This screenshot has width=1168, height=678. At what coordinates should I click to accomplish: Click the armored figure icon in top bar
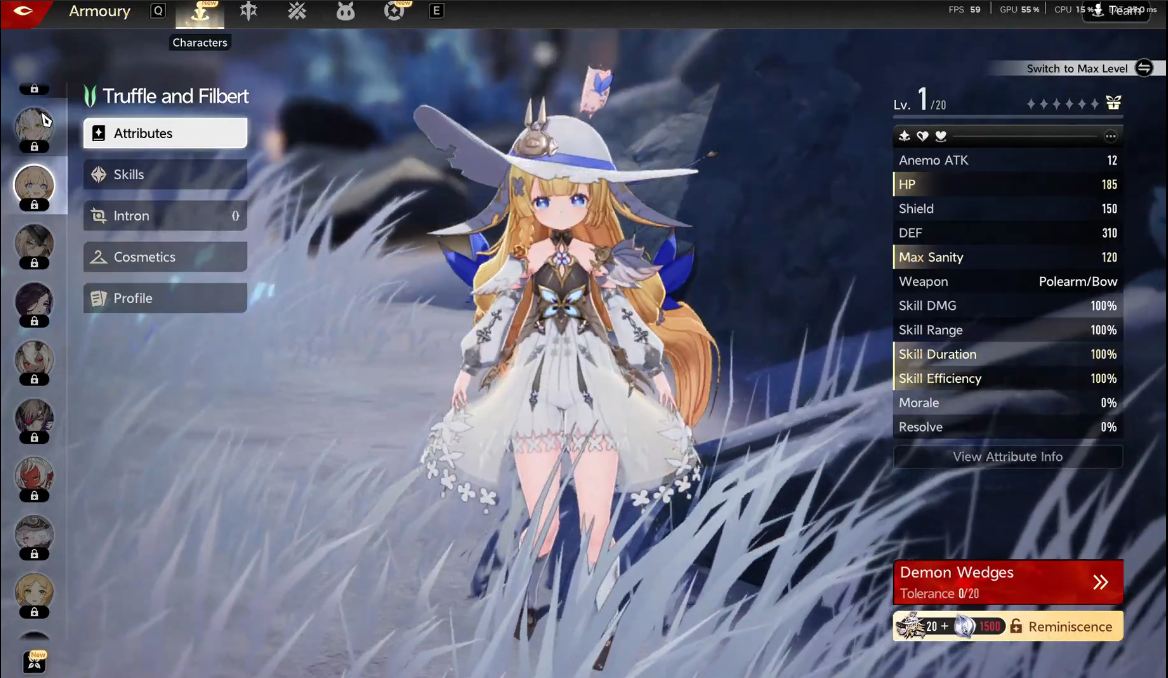click(248, 12)
